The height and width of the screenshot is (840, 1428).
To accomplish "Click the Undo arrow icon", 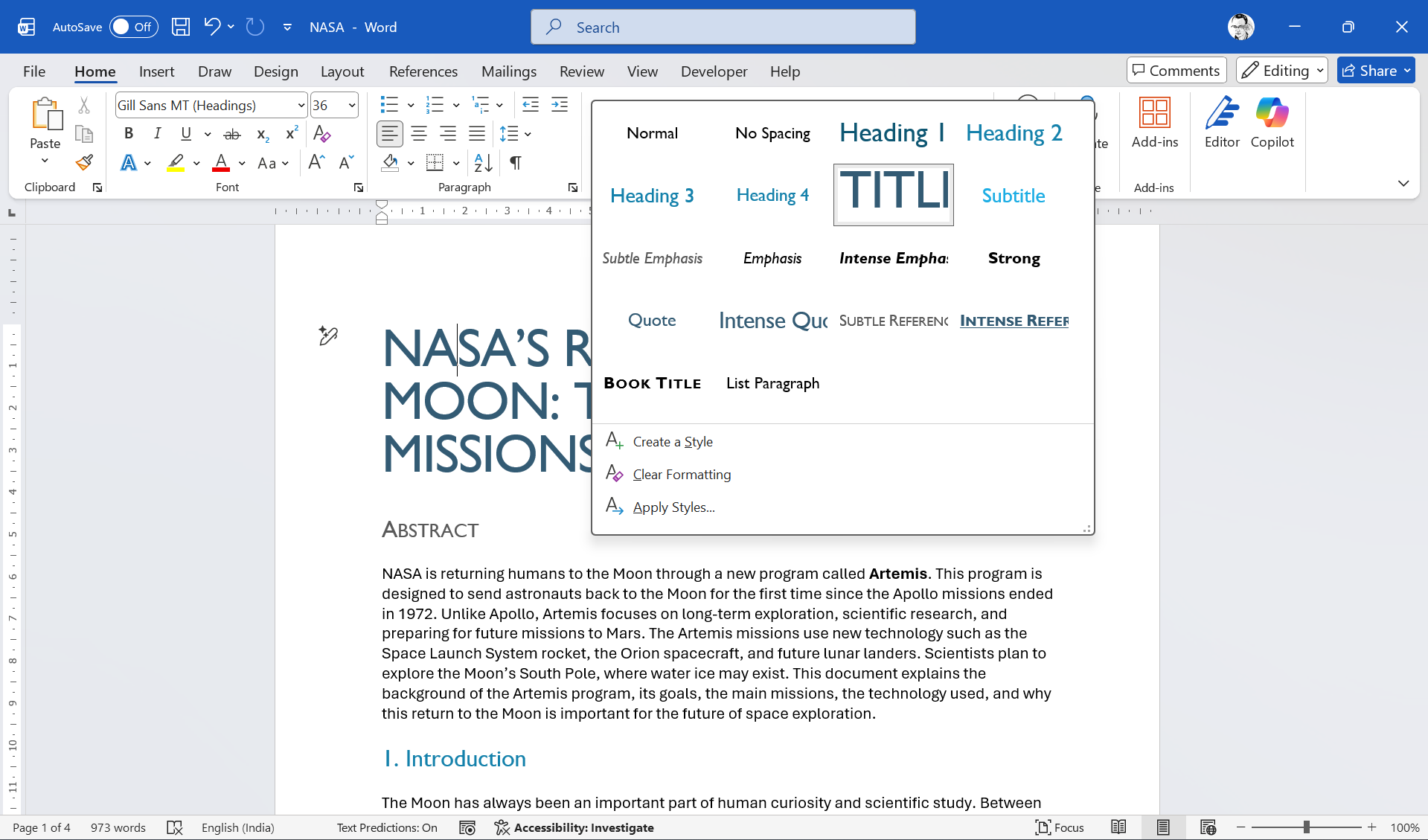I will [x=212, y=28].
